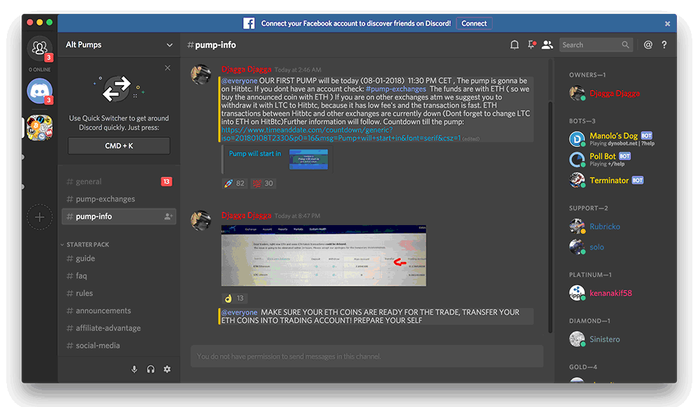The image size is (700, 407).
Task: Focus the Search field
Action: 596,45
